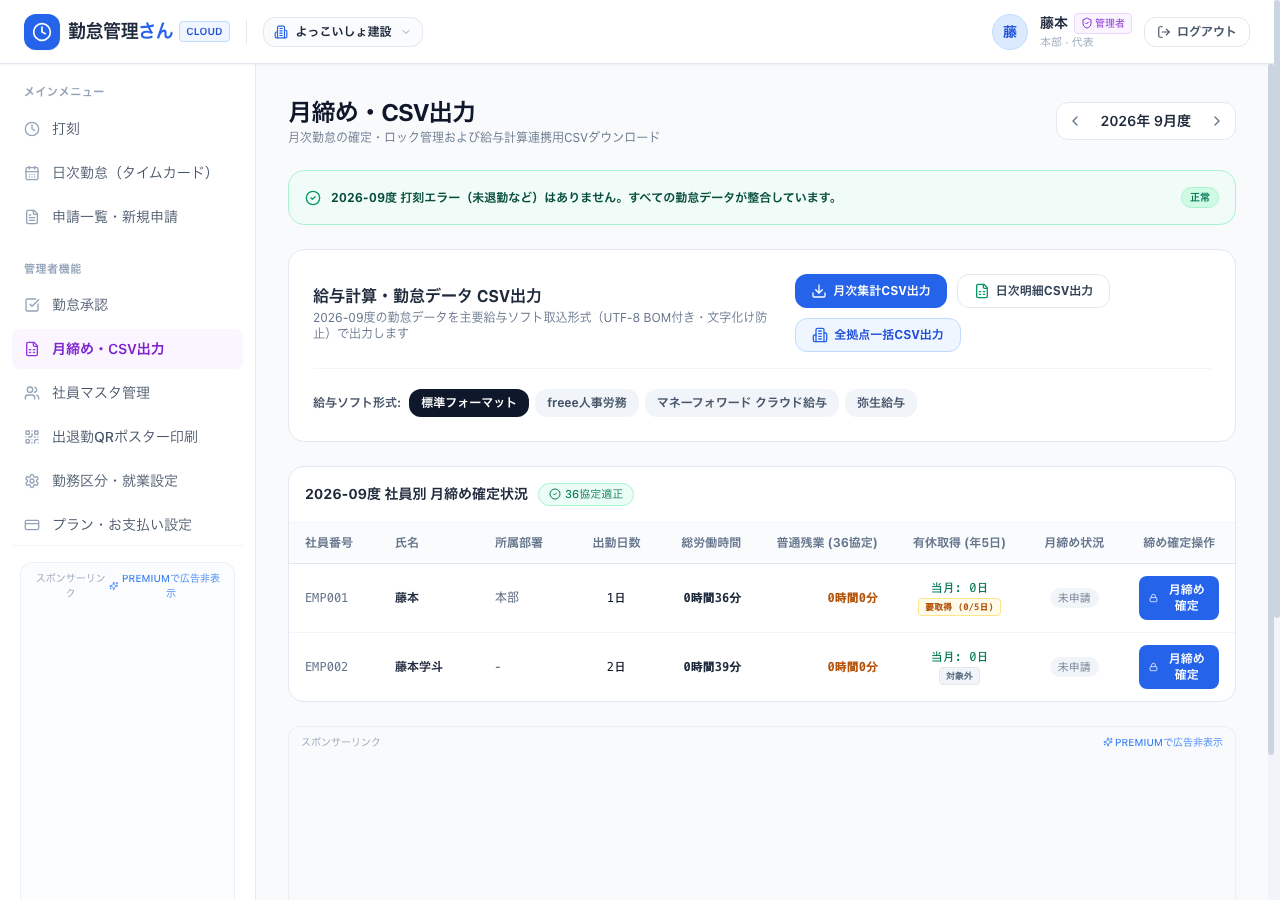Select 弥生給与 format
Viewport: 1280px width, 900px height.
881,403
